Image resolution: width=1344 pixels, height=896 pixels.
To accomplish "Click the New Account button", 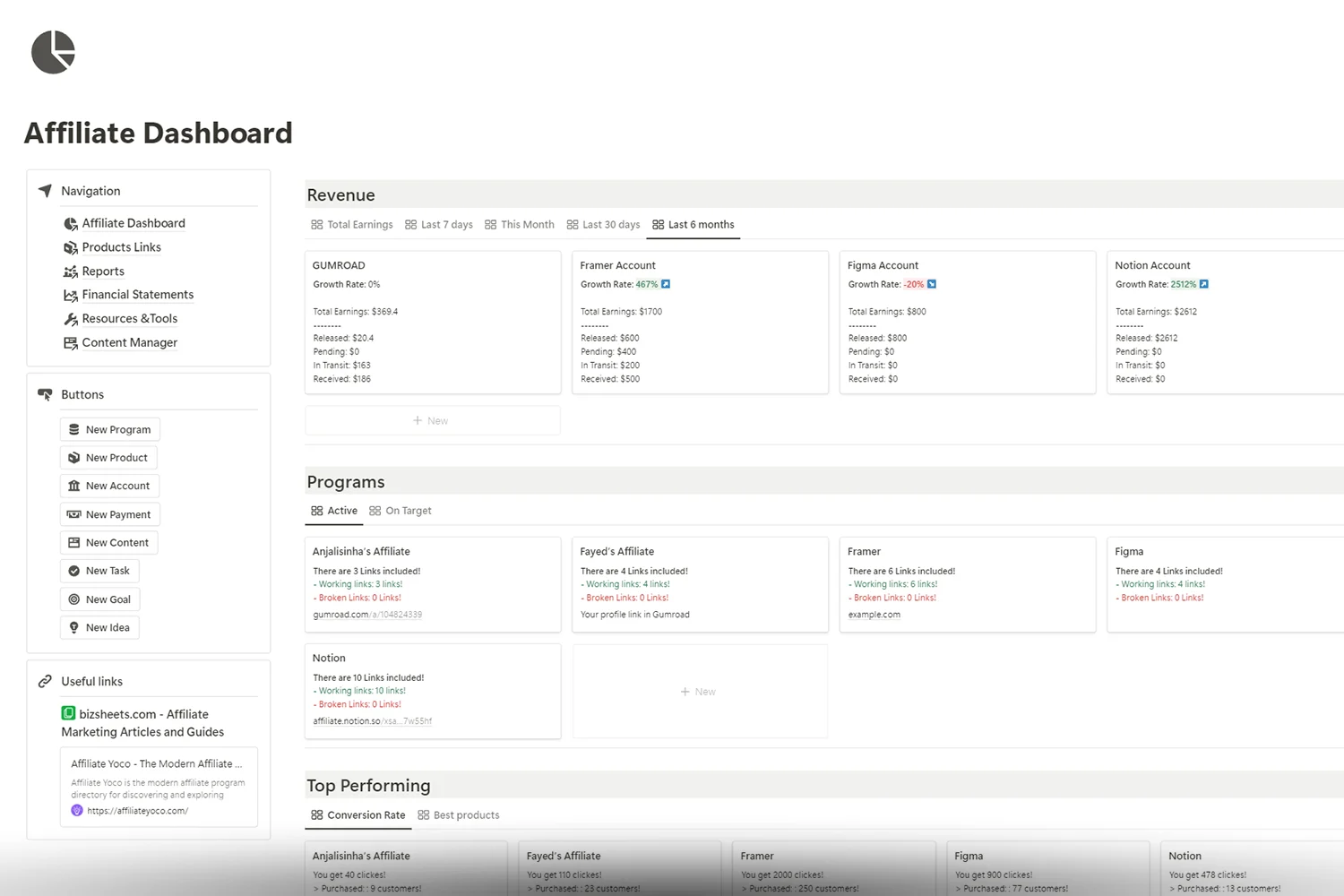I will point(110,486).
